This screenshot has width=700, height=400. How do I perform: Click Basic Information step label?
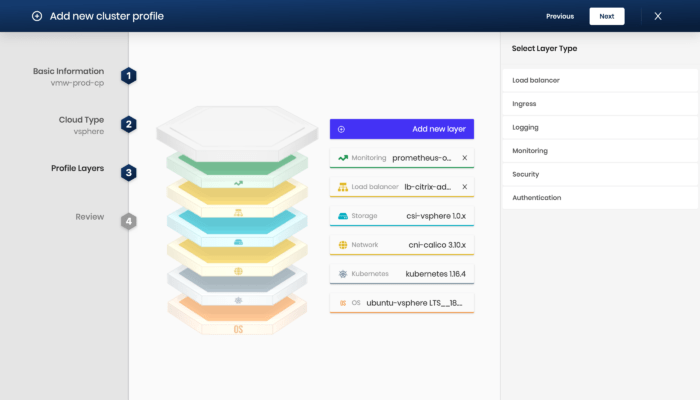click(x=68, y=71)
